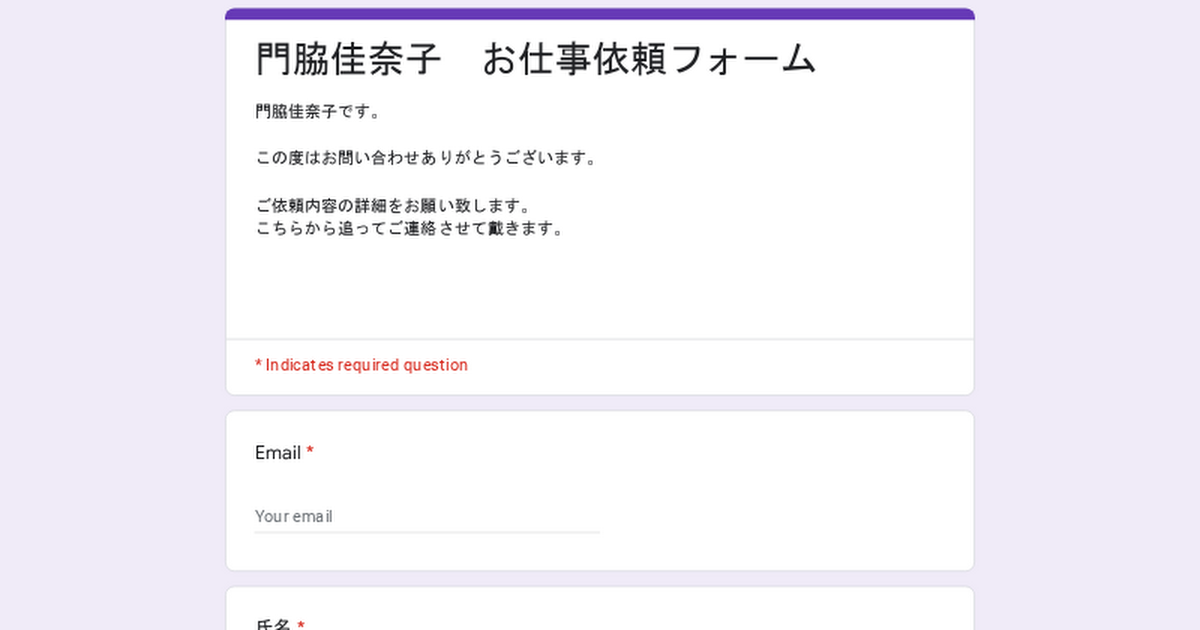
Task: Click the ご依頼内容の詳細 description line
Action: [x=392, y=205]
